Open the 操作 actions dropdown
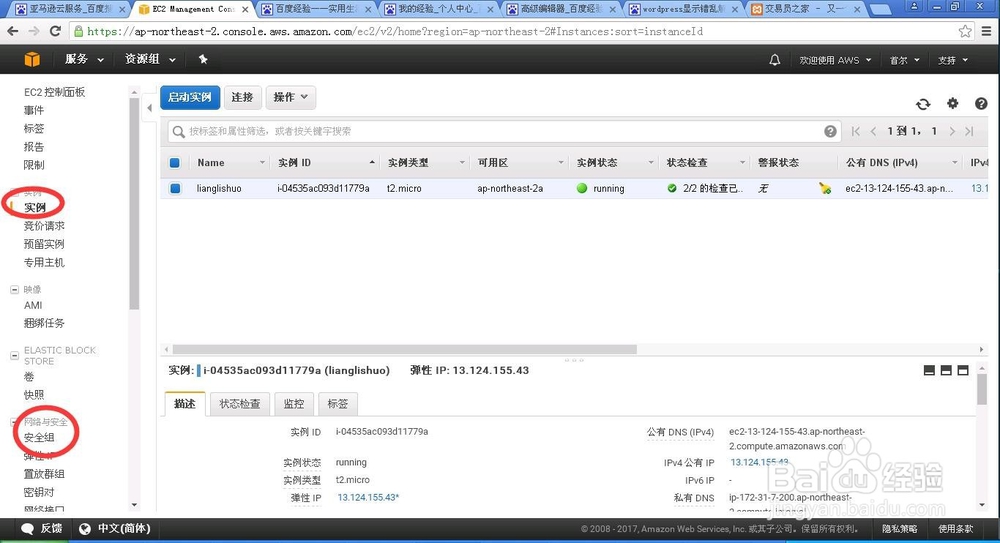Viewport: 1000px width, 543px height. pos(291,97)
